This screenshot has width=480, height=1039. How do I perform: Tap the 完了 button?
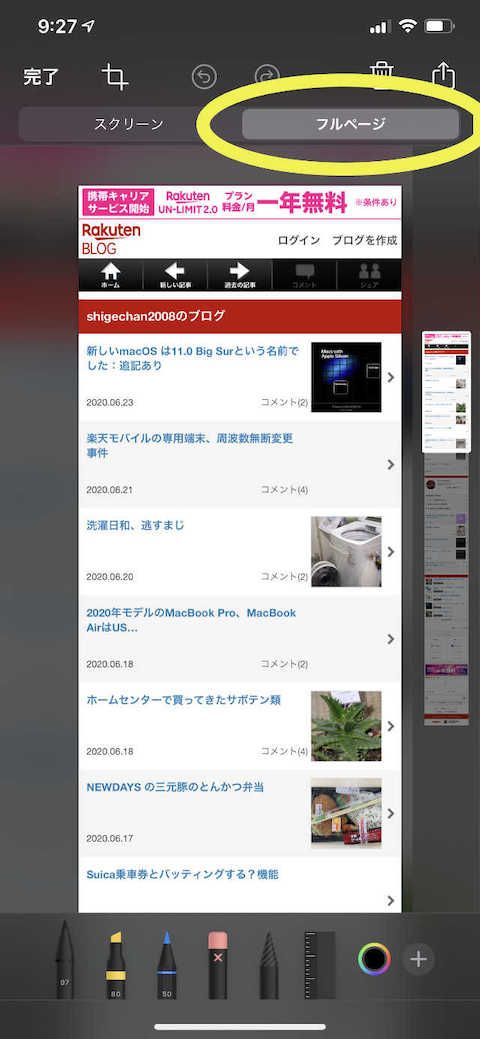click(41, 77)
